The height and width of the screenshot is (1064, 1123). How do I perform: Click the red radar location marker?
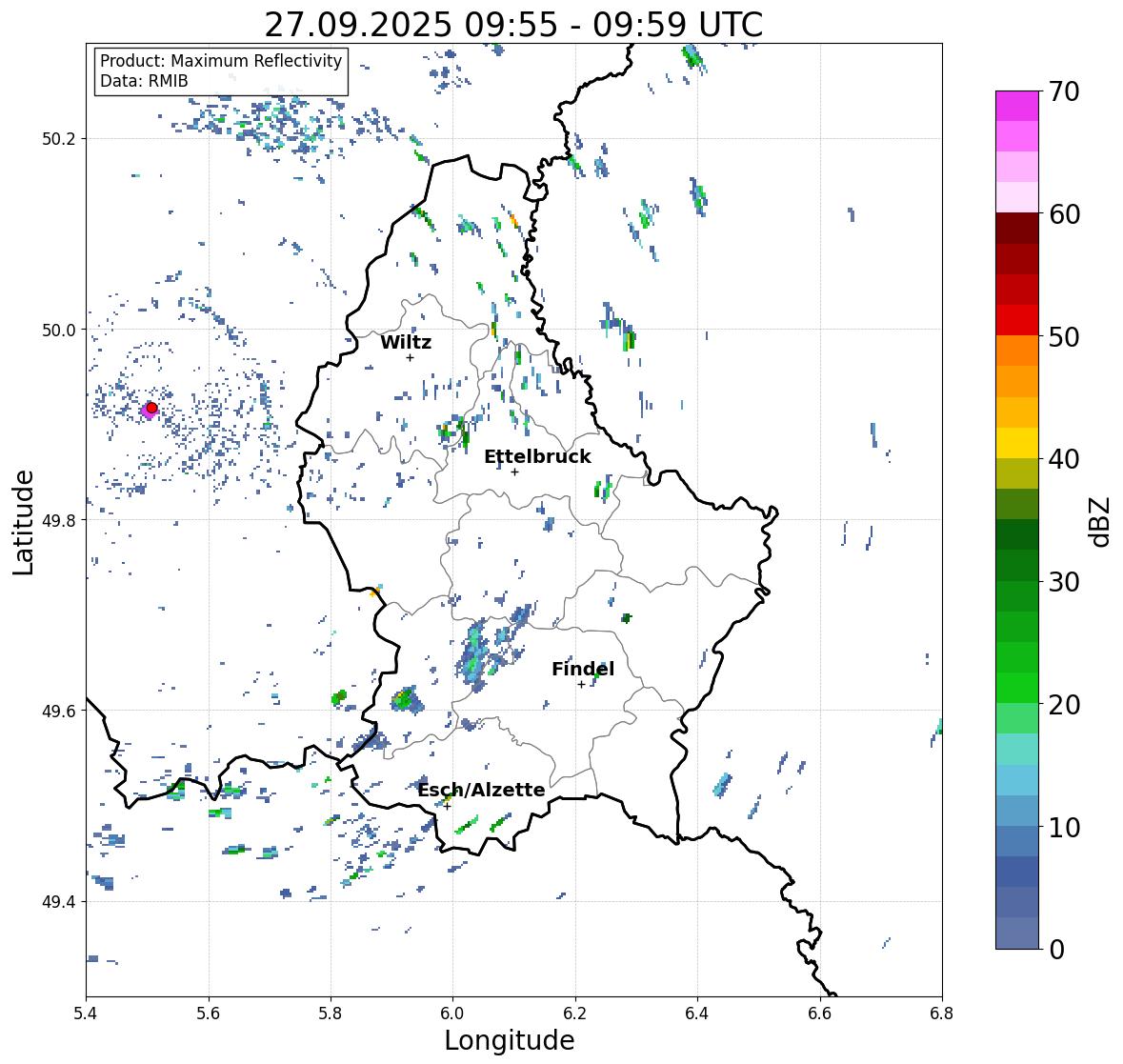[x=151, y=408]
